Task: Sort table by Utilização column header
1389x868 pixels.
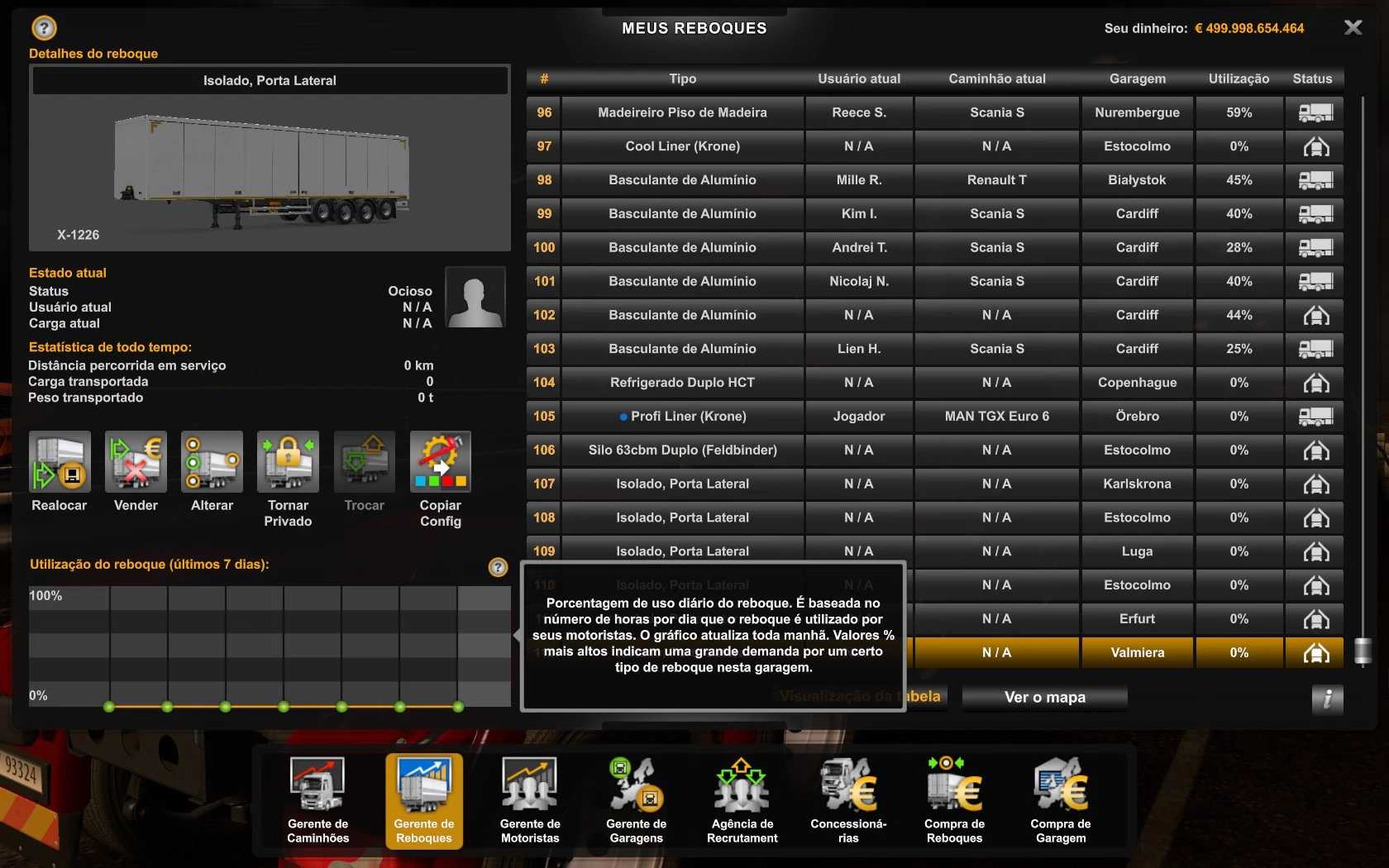Action: (1238, 79)
